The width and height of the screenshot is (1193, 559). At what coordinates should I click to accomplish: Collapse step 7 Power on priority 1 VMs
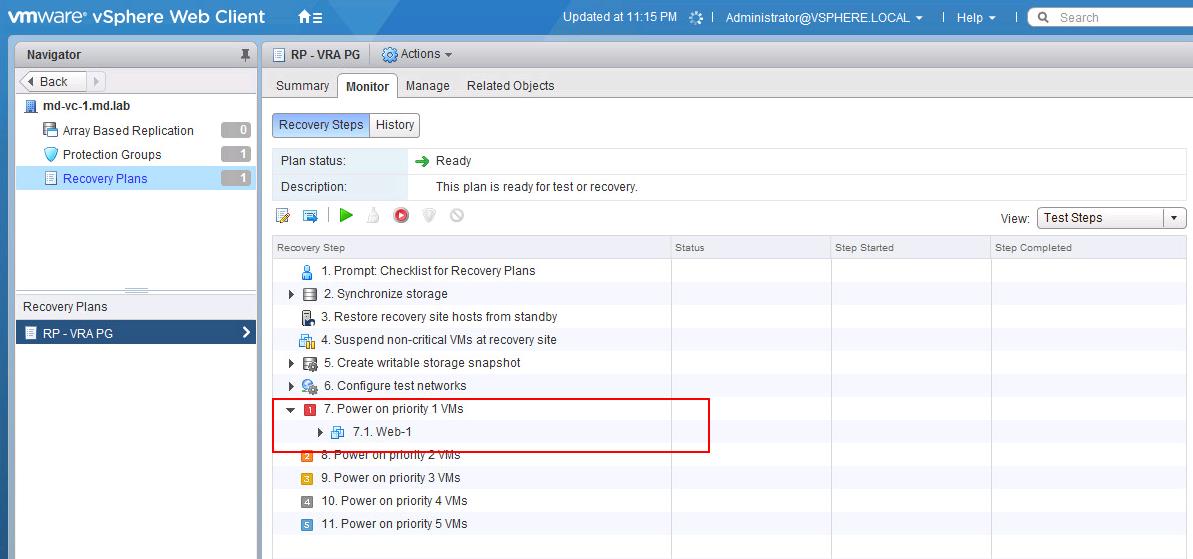[x=291, y=410]
